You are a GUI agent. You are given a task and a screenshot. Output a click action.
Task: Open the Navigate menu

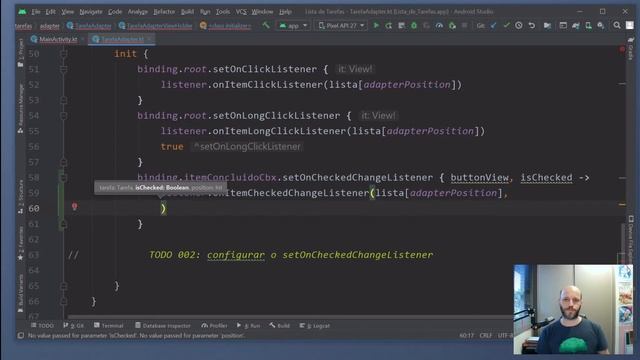(x=91, y=12)
